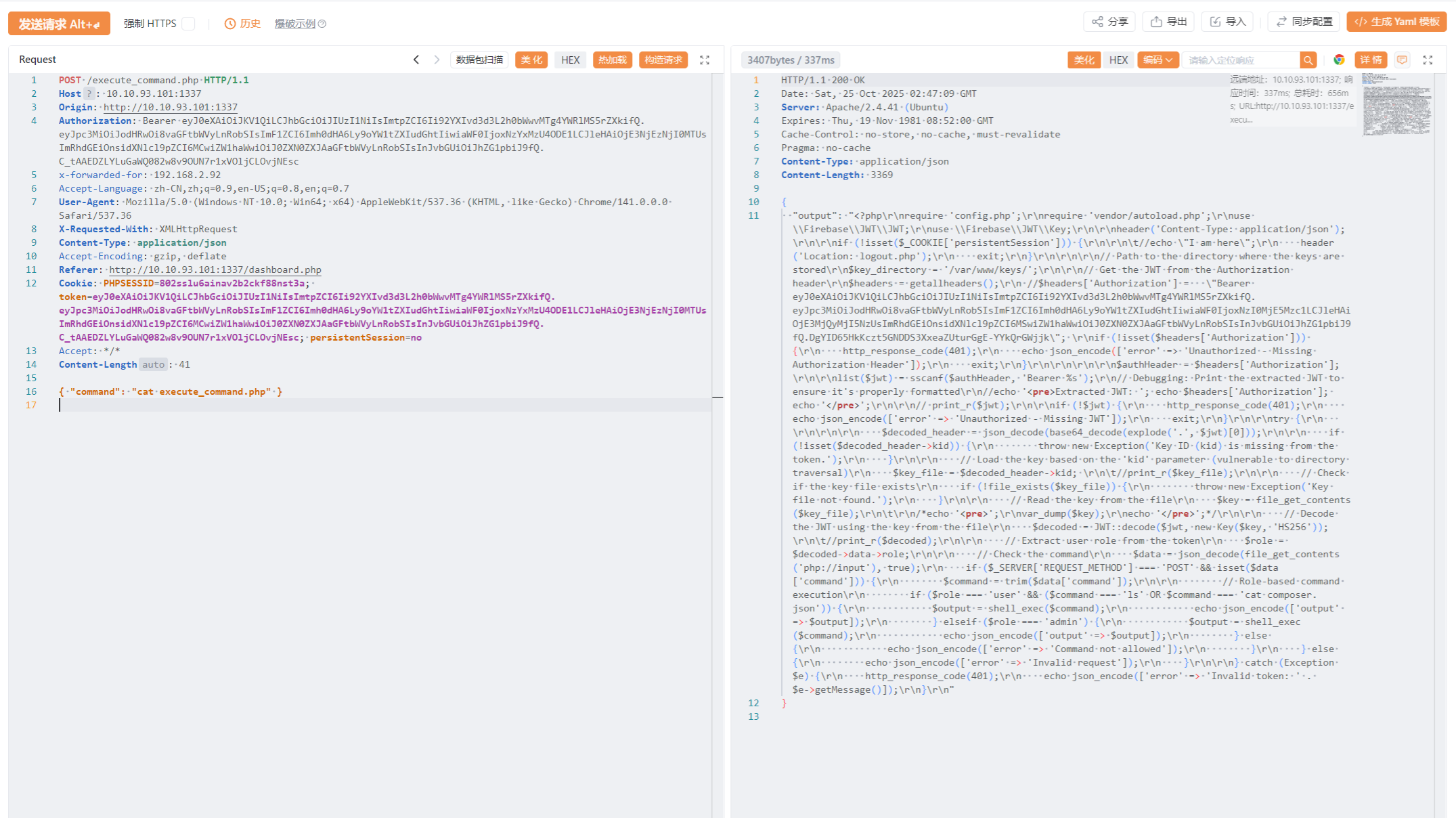This screenshot has width=1456, height=818.
Task: Click the Host header question tag
Action: (89, 93)
